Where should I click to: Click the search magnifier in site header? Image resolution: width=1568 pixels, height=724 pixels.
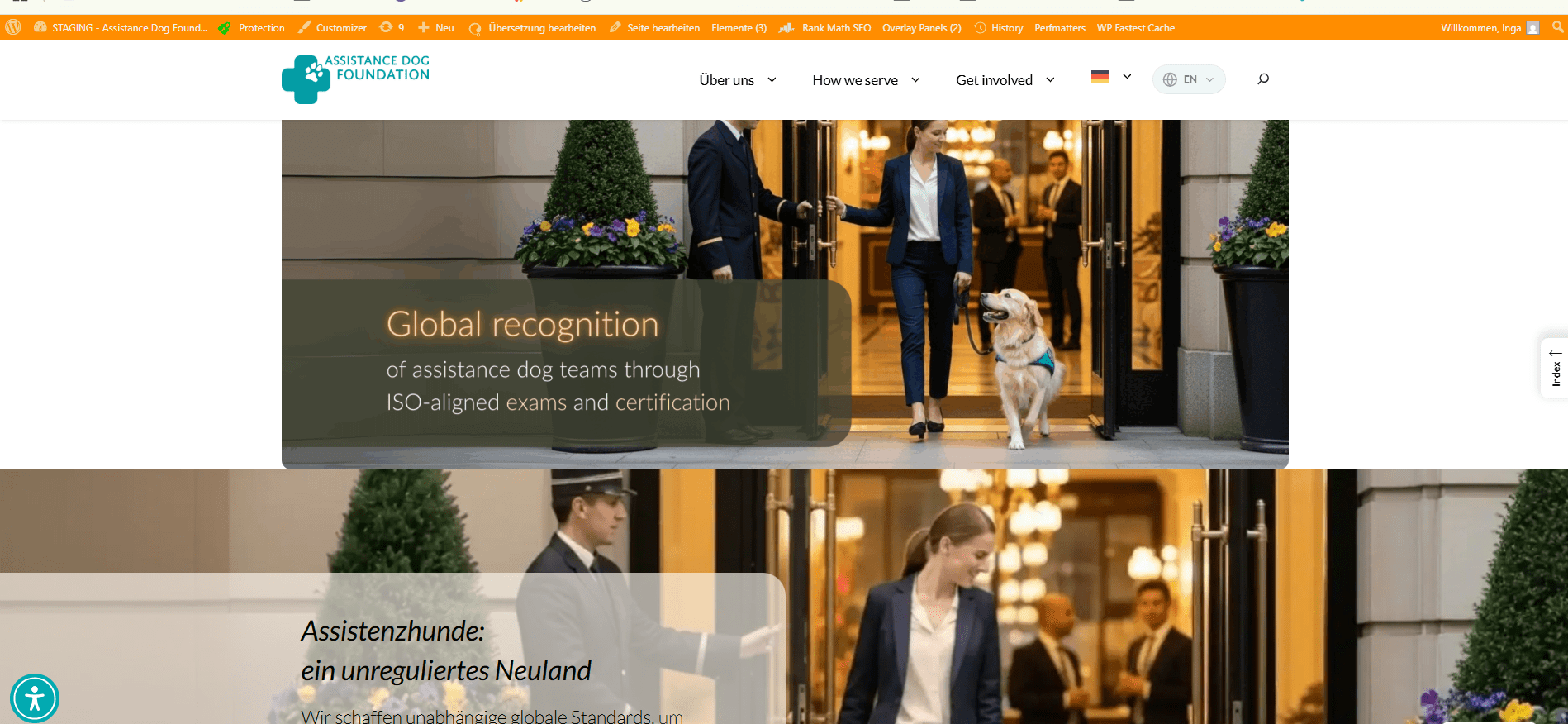(x=1263, y=79)
